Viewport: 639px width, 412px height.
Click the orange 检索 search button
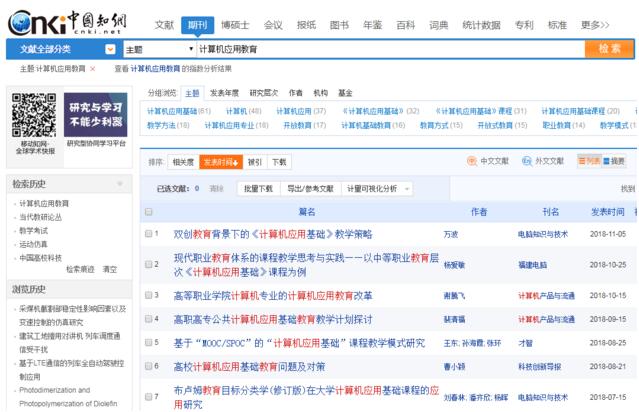(609, 49)
